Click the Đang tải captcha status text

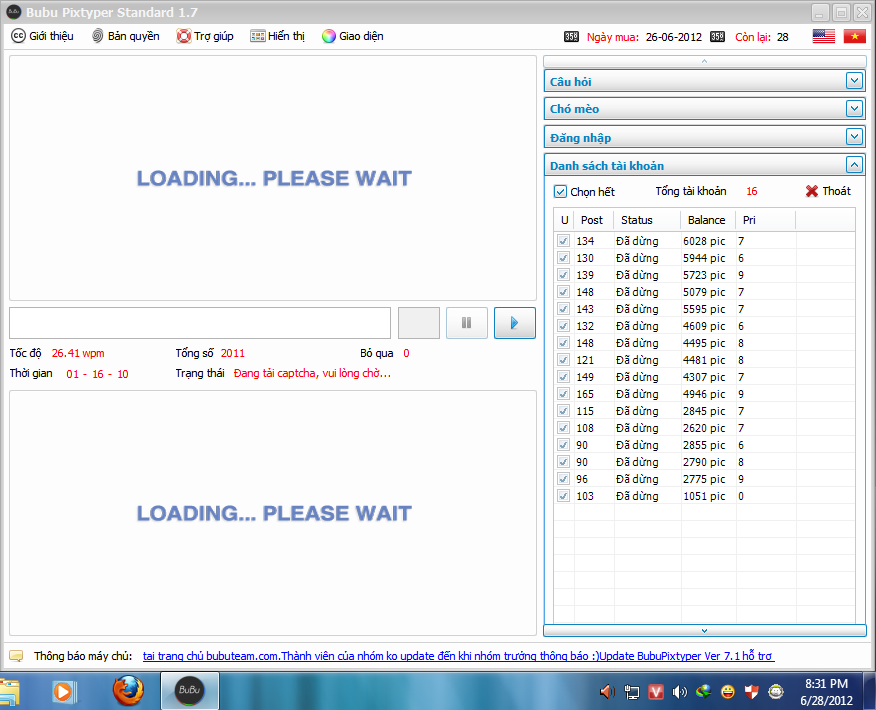pos(312,373)
